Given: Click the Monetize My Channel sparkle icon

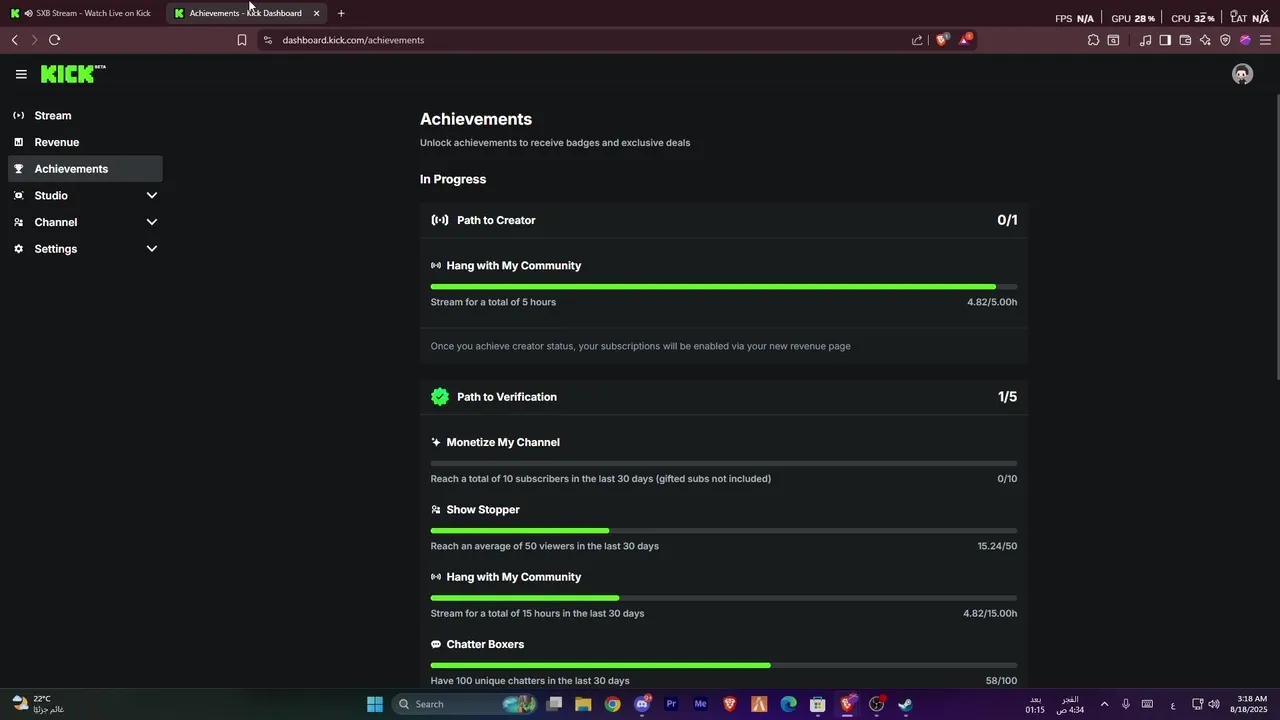Looking at the screenshot, I should pyautogui.click(x=436, y=442).
